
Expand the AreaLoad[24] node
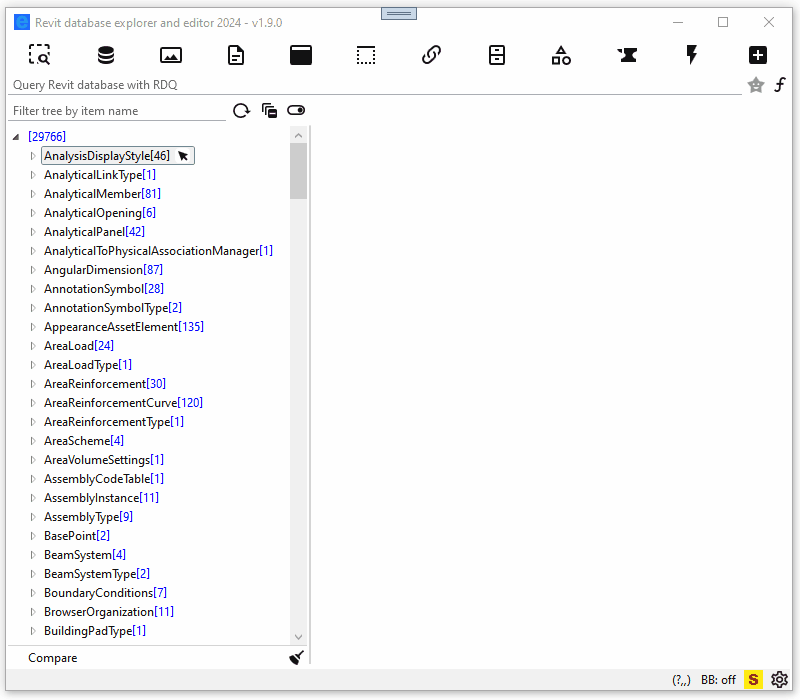(x=33, y=346)
